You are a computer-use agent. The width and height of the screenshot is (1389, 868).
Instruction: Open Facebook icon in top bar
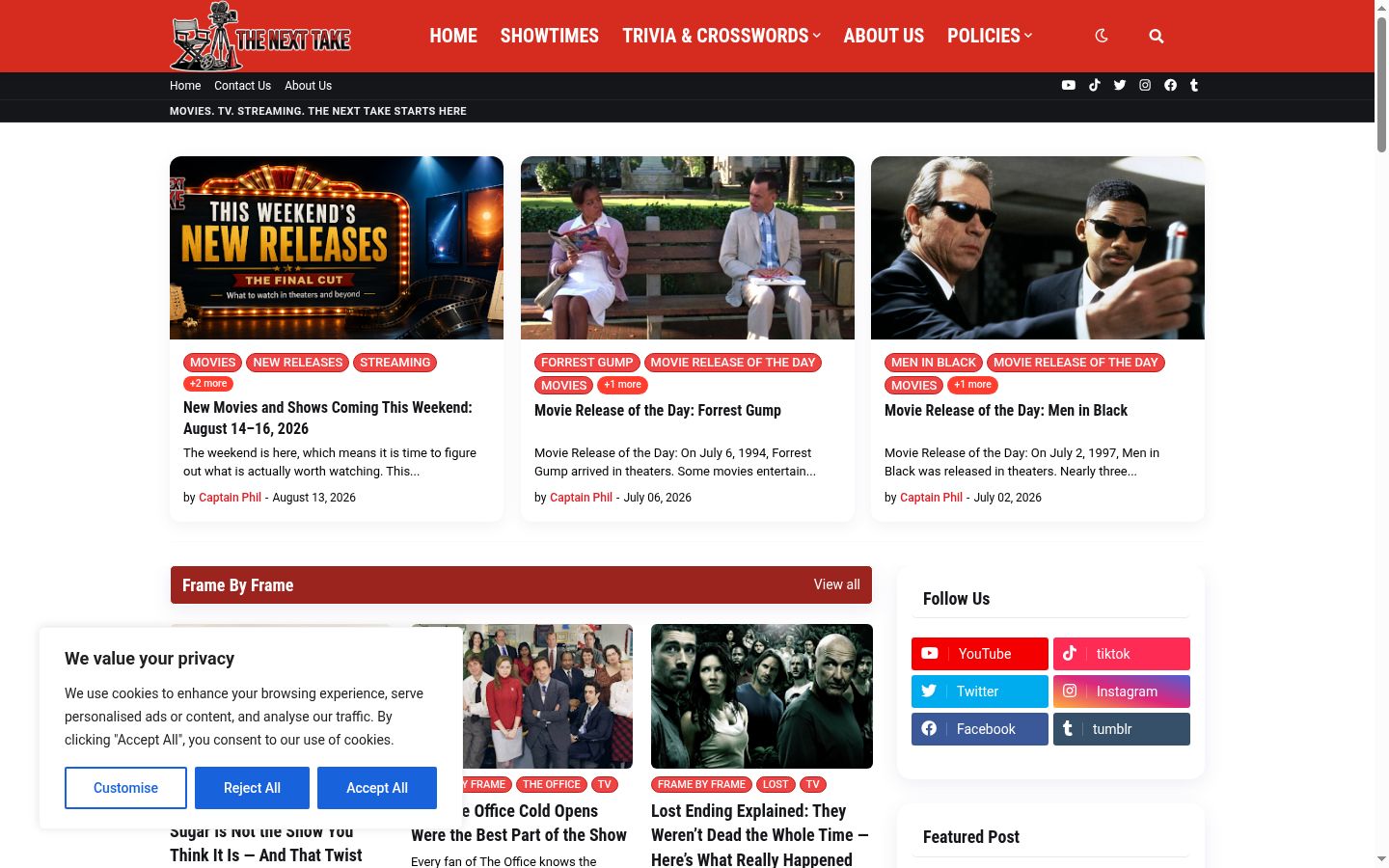[x=1170, y=85]
